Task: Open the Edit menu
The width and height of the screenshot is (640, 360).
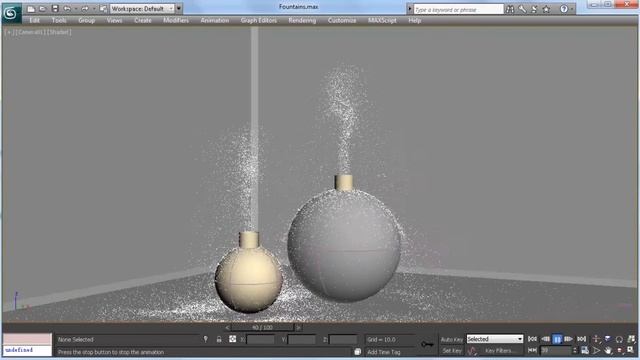Action: pos(35,20)
